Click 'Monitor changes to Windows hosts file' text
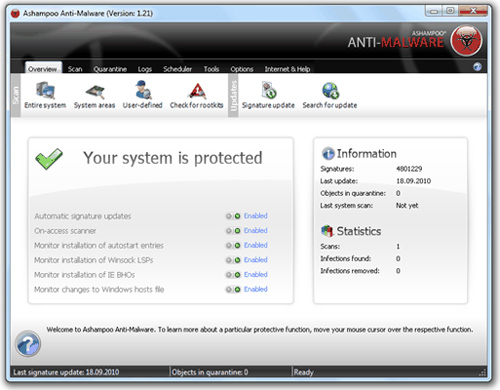Image resolution: width=500 pixels, height=390 pixels. click(x=99, y=289)
